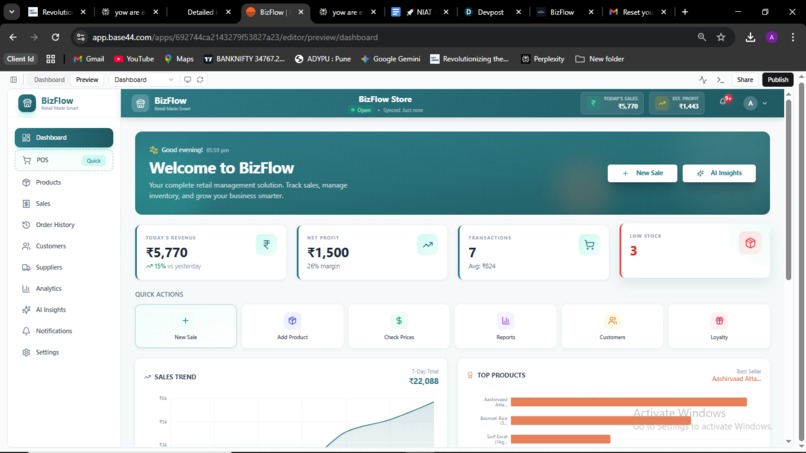Viewport: 806px width, 453px height.
Task: Click the Low Stock value 3
Action: 633,251
